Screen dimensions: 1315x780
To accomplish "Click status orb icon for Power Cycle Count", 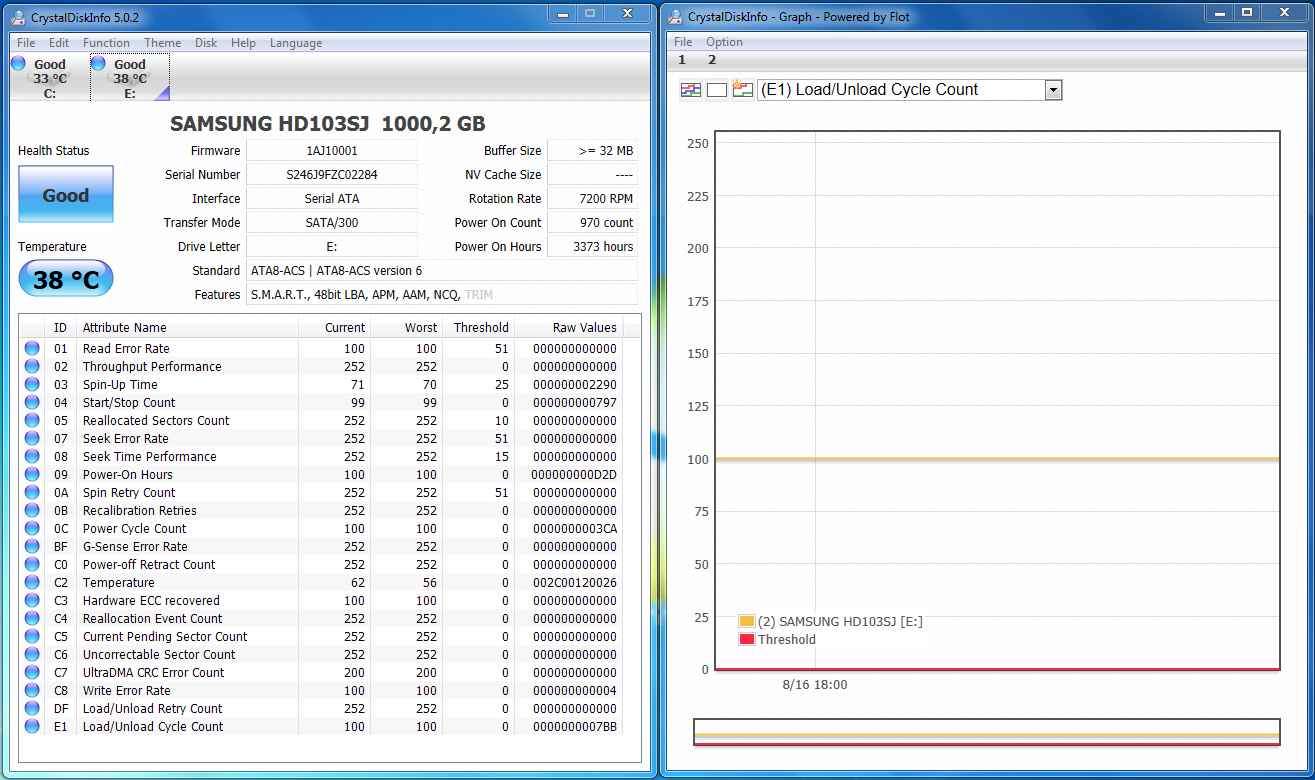I will click(x=32, y=529).
